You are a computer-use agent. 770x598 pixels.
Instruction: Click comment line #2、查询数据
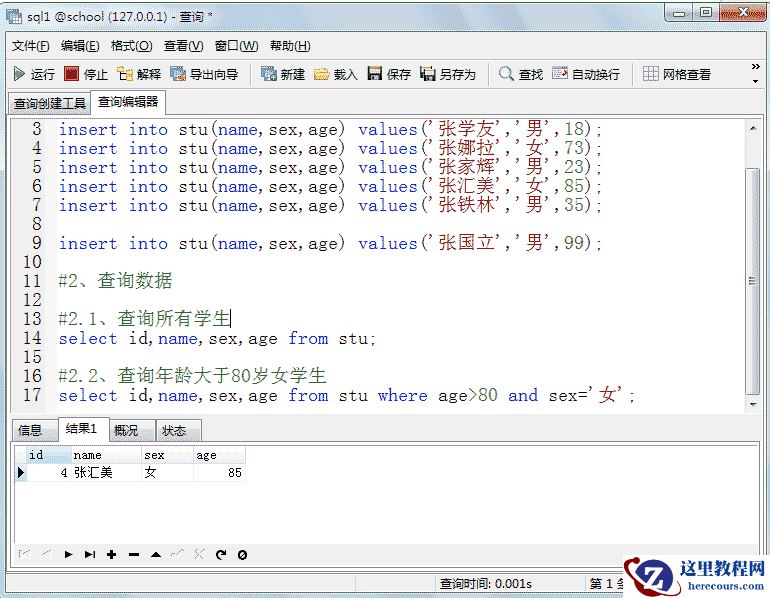115,281
